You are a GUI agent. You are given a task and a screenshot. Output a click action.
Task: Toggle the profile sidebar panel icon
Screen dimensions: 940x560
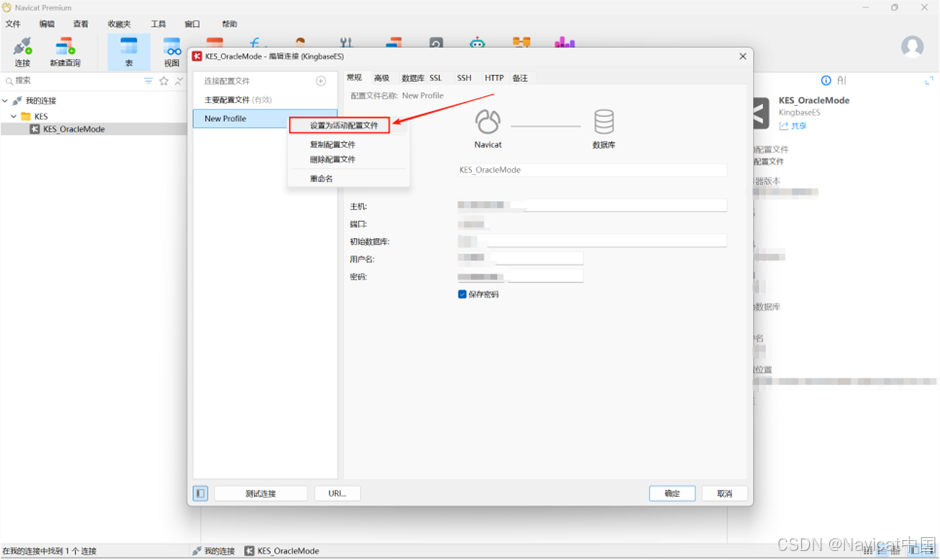point(200,493)
